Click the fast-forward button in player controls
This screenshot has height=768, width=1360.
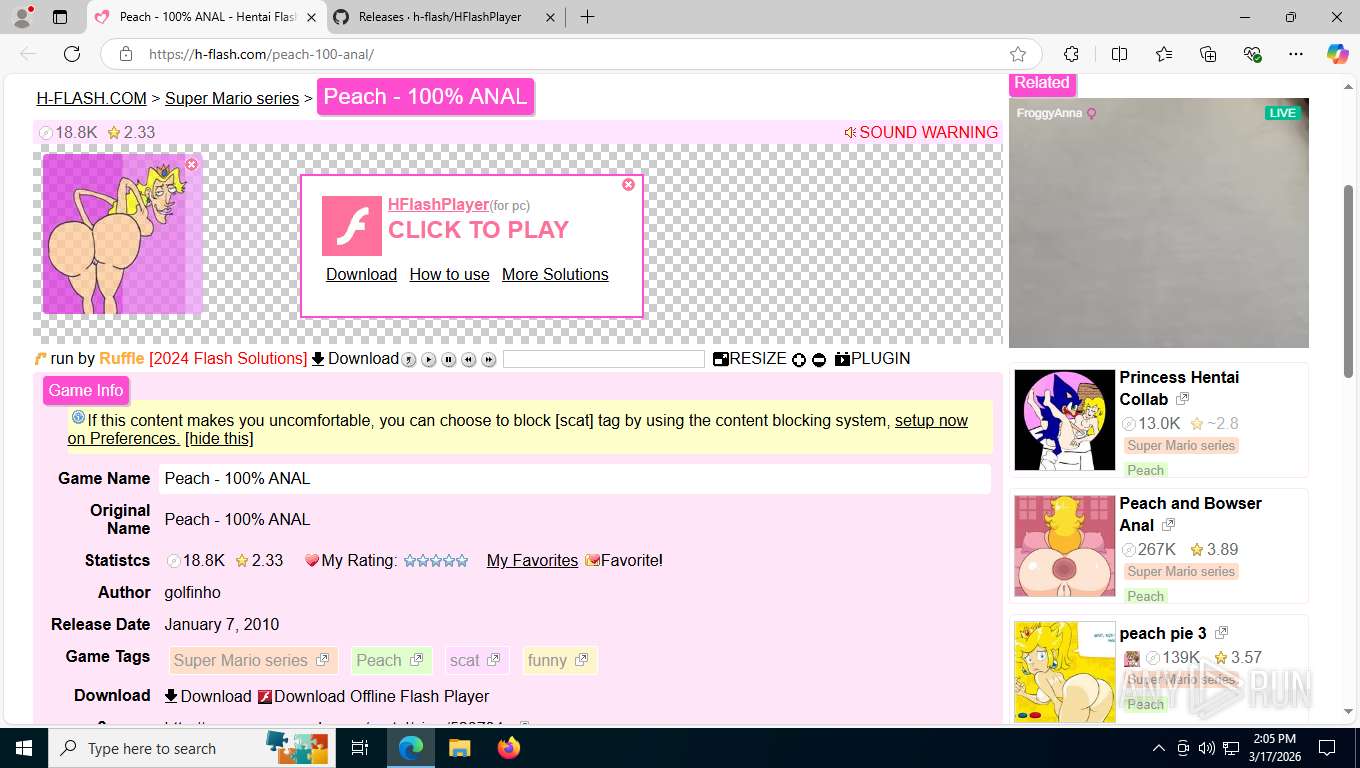[x=489, y=360]
